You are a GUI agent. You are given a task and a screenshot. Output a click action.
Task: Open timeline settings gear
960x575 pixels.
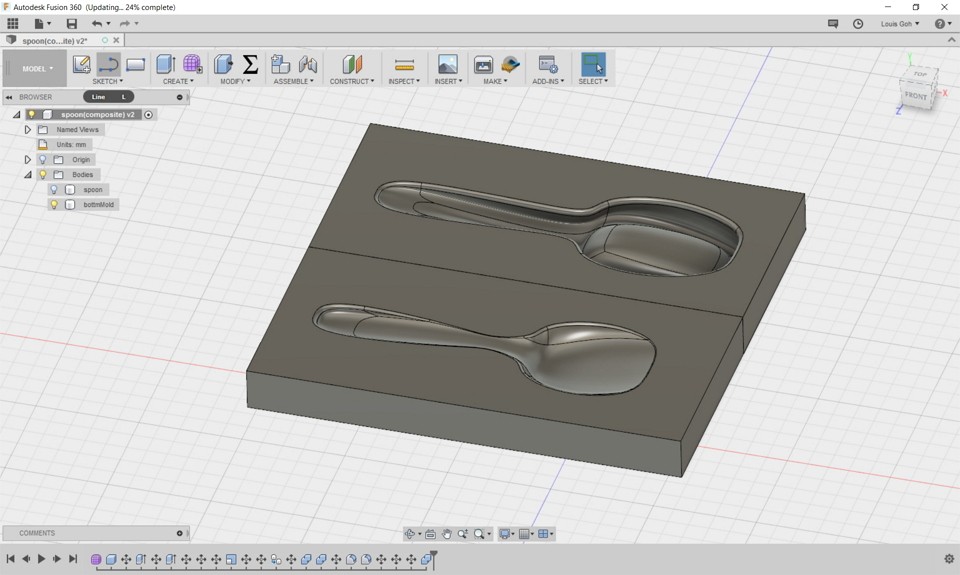click(x=949, y=558)
